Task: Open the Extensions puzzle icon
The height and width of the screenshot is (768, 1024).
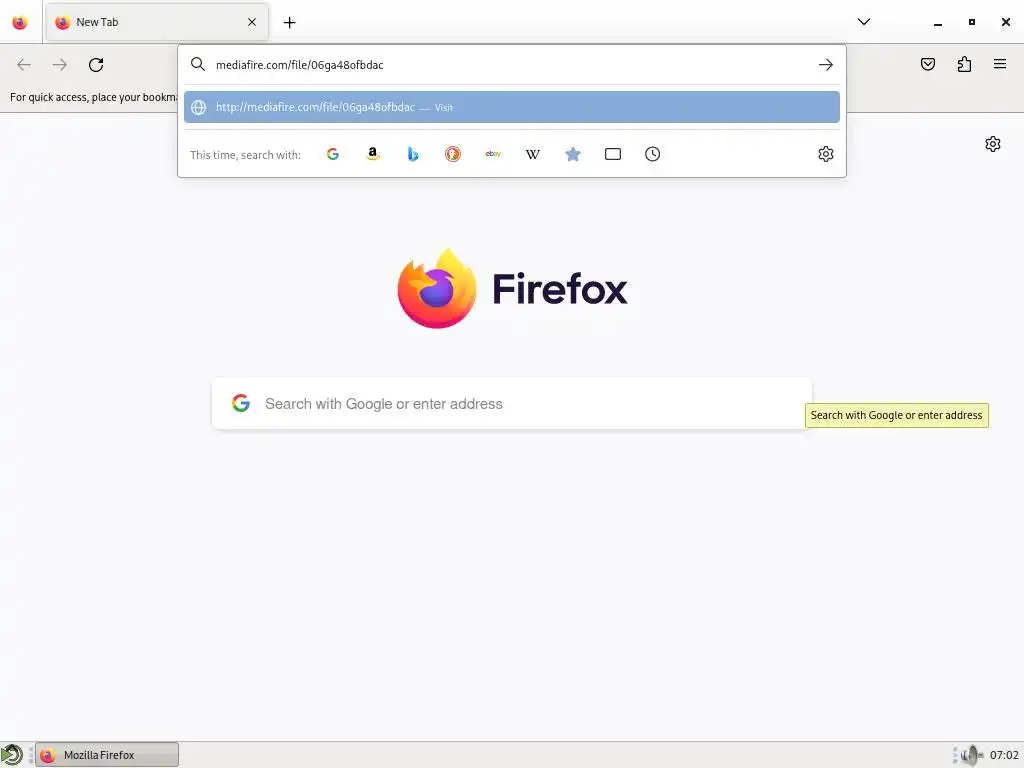Action: 965,64
